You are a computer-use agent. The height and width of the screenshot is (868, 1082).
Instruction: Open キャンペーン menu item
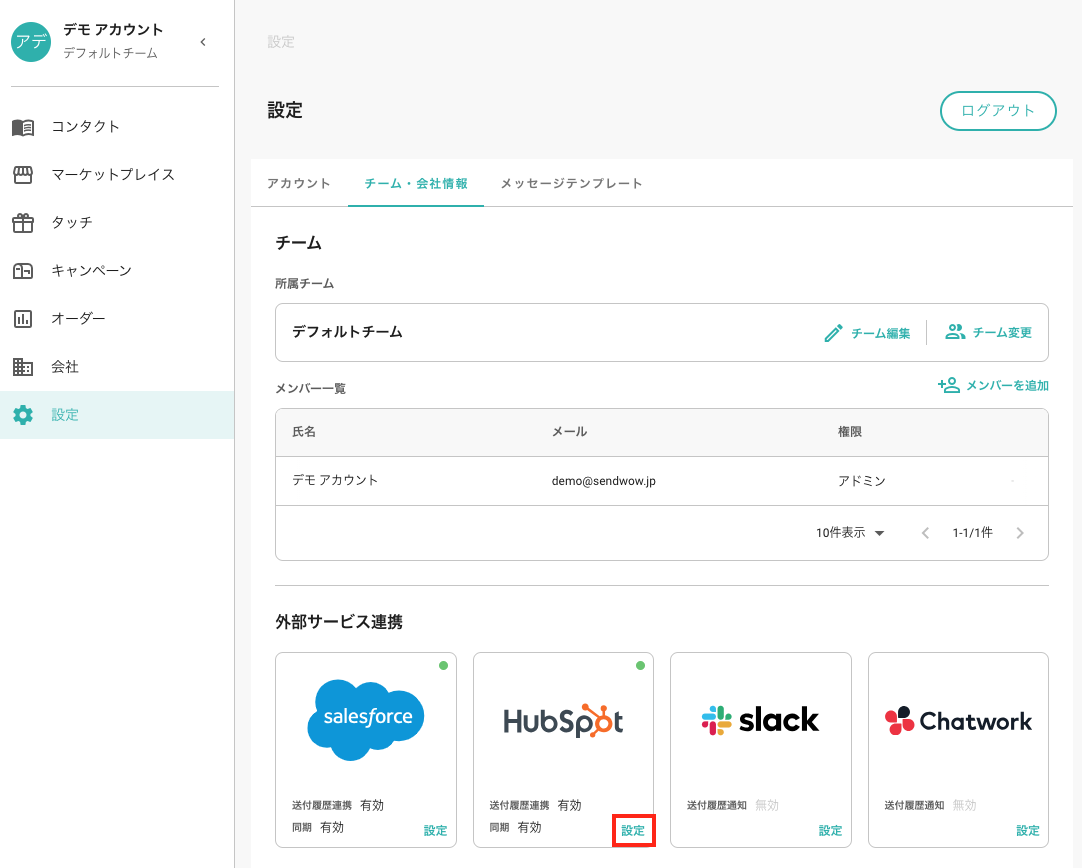(117, 270)
